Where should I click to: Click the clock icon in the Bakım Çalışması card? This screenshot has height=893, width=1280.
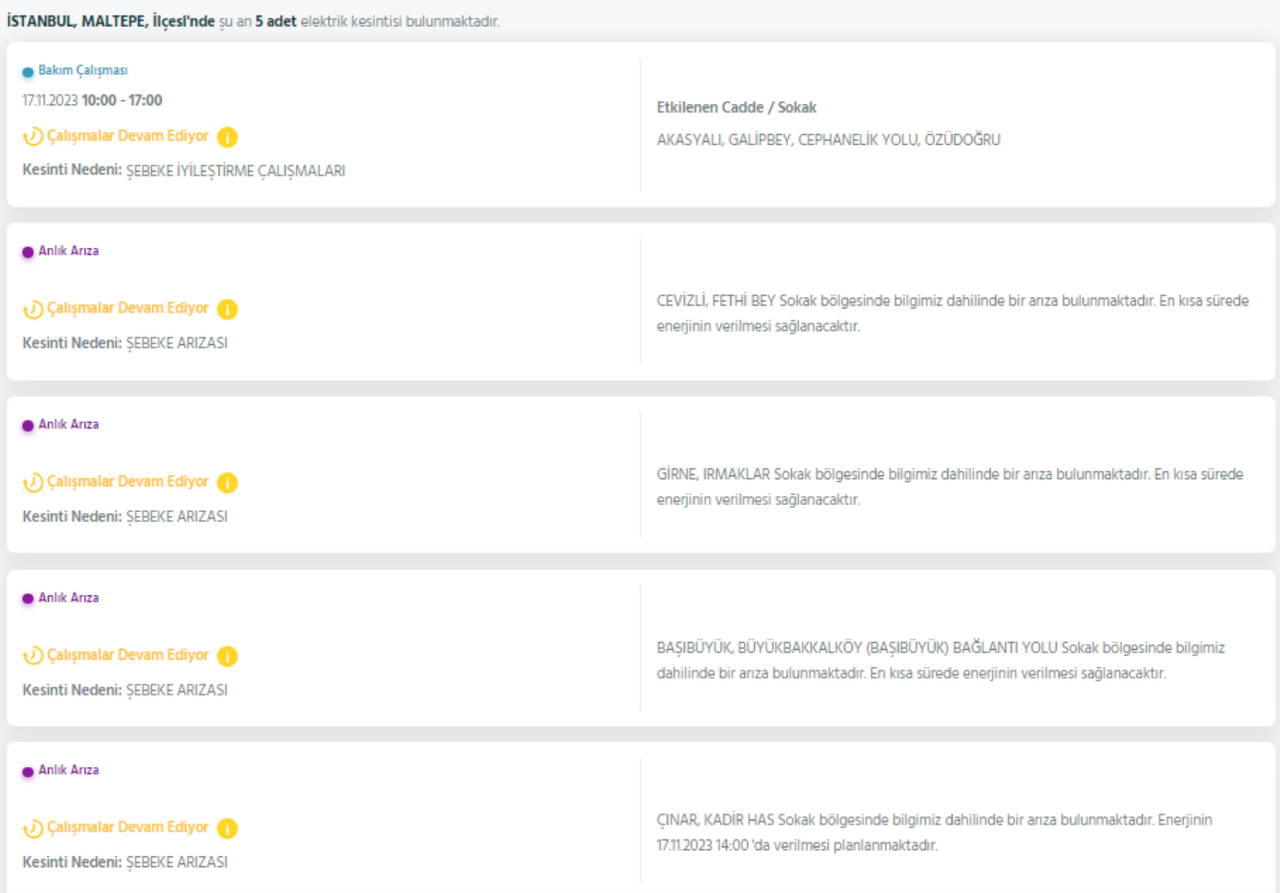[33, 137]
